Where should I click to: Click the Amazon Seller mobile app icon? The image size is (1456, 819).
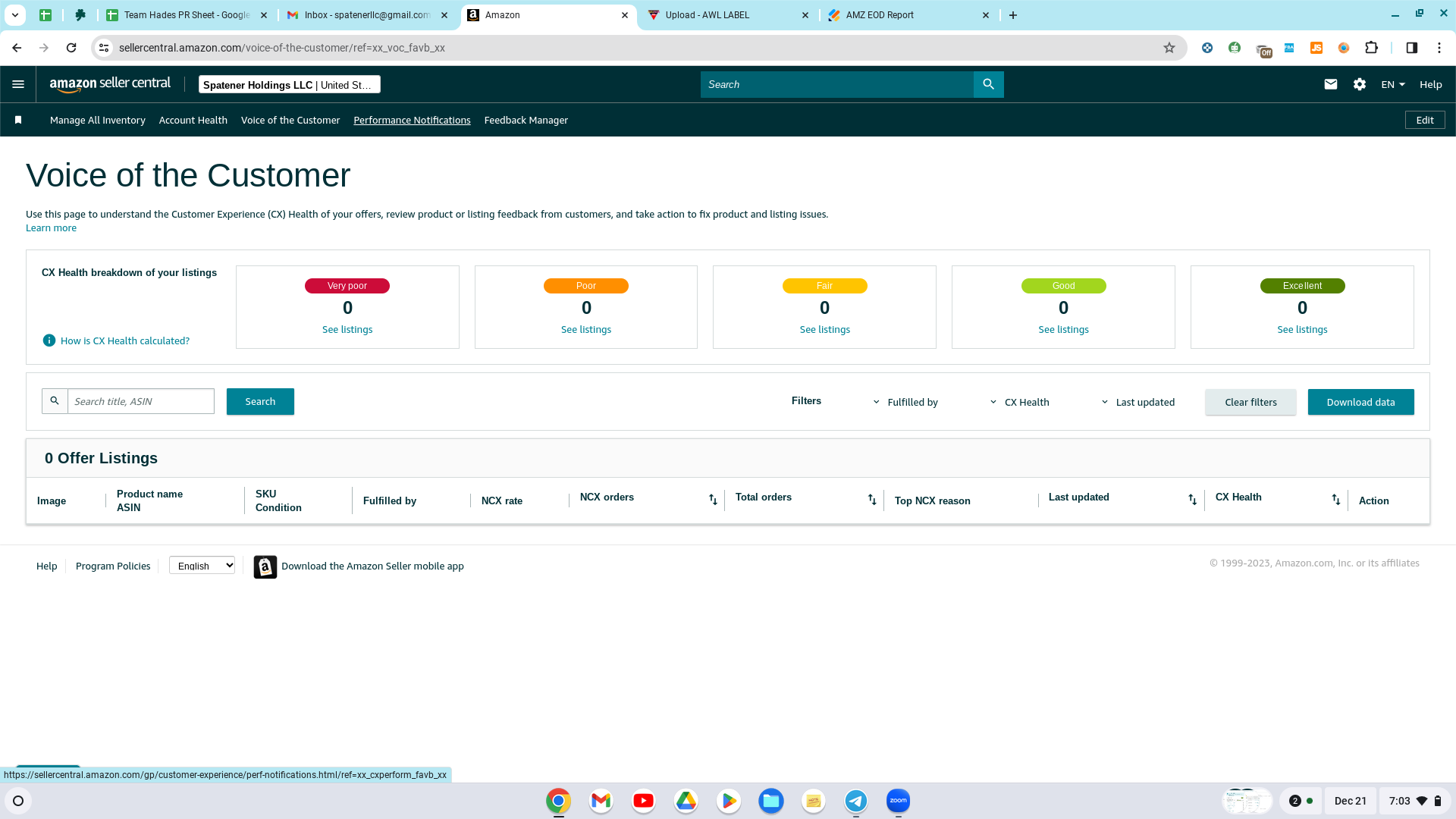(265, 566)
